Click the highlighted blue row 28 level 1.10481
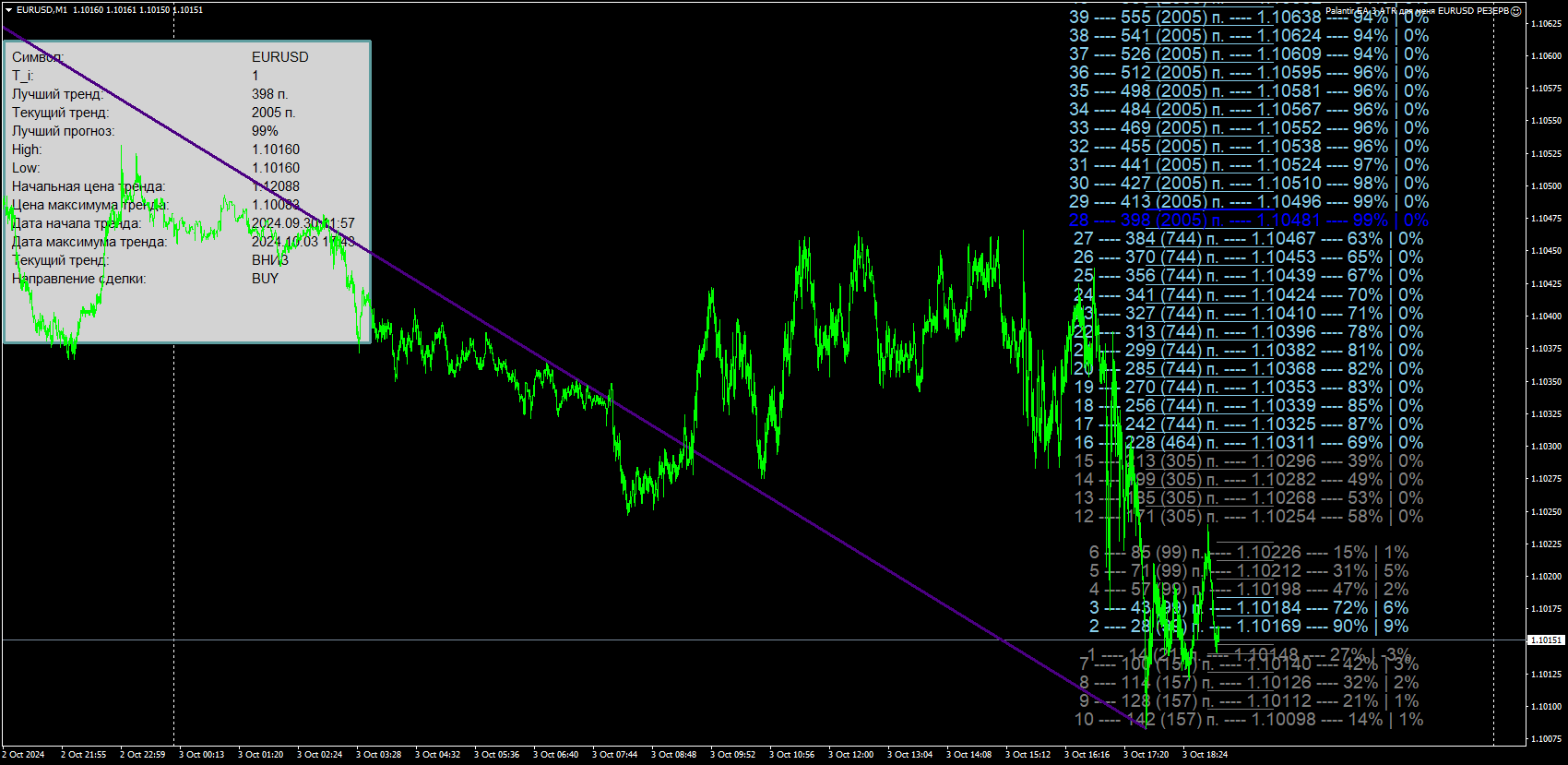 pos(1249,221)
